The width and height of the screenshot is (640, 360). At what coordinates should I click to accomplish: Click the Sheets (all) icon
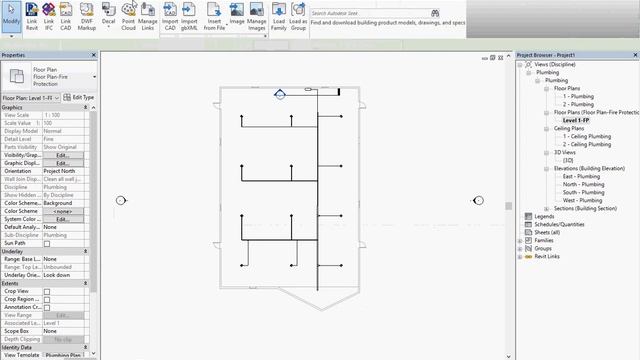pos(528,232)
